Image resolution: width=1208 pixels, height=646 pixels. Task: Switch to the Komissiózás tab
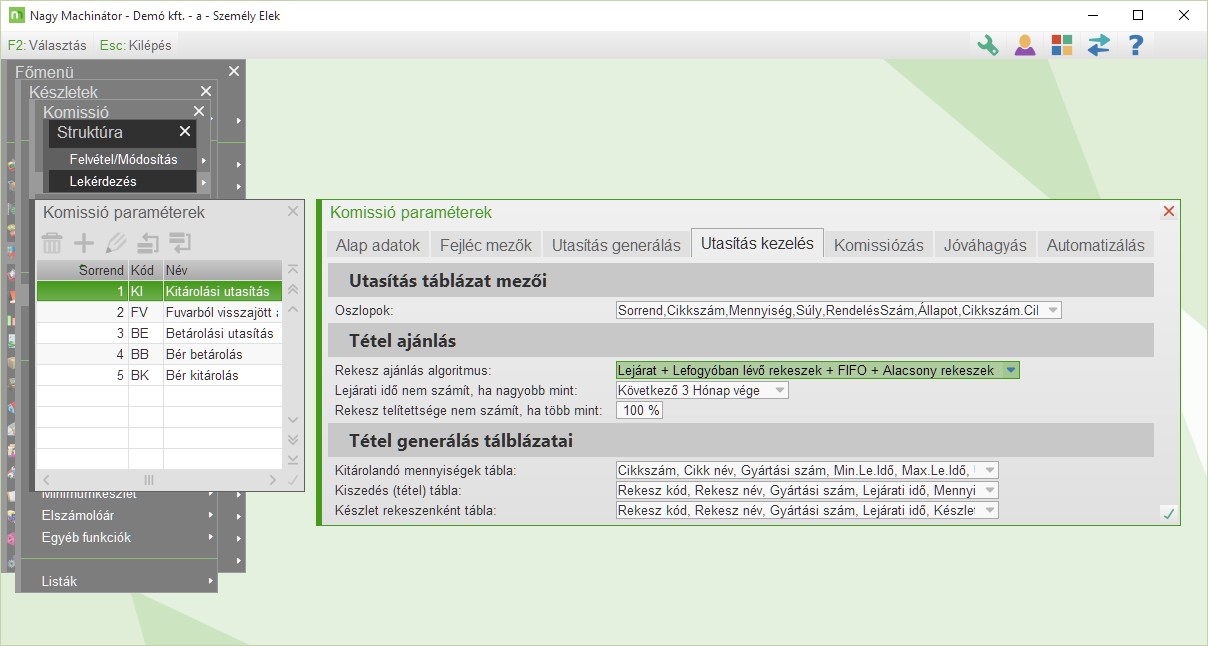coord(879,245)
